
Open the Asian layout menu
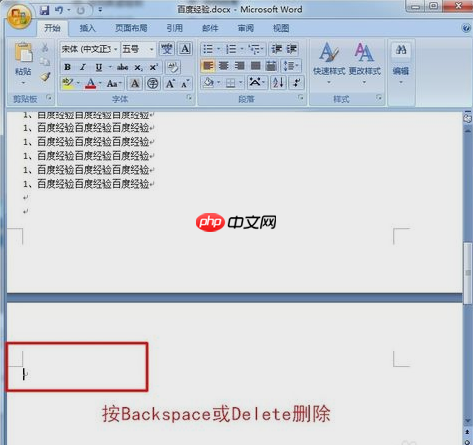coord(257,82)
